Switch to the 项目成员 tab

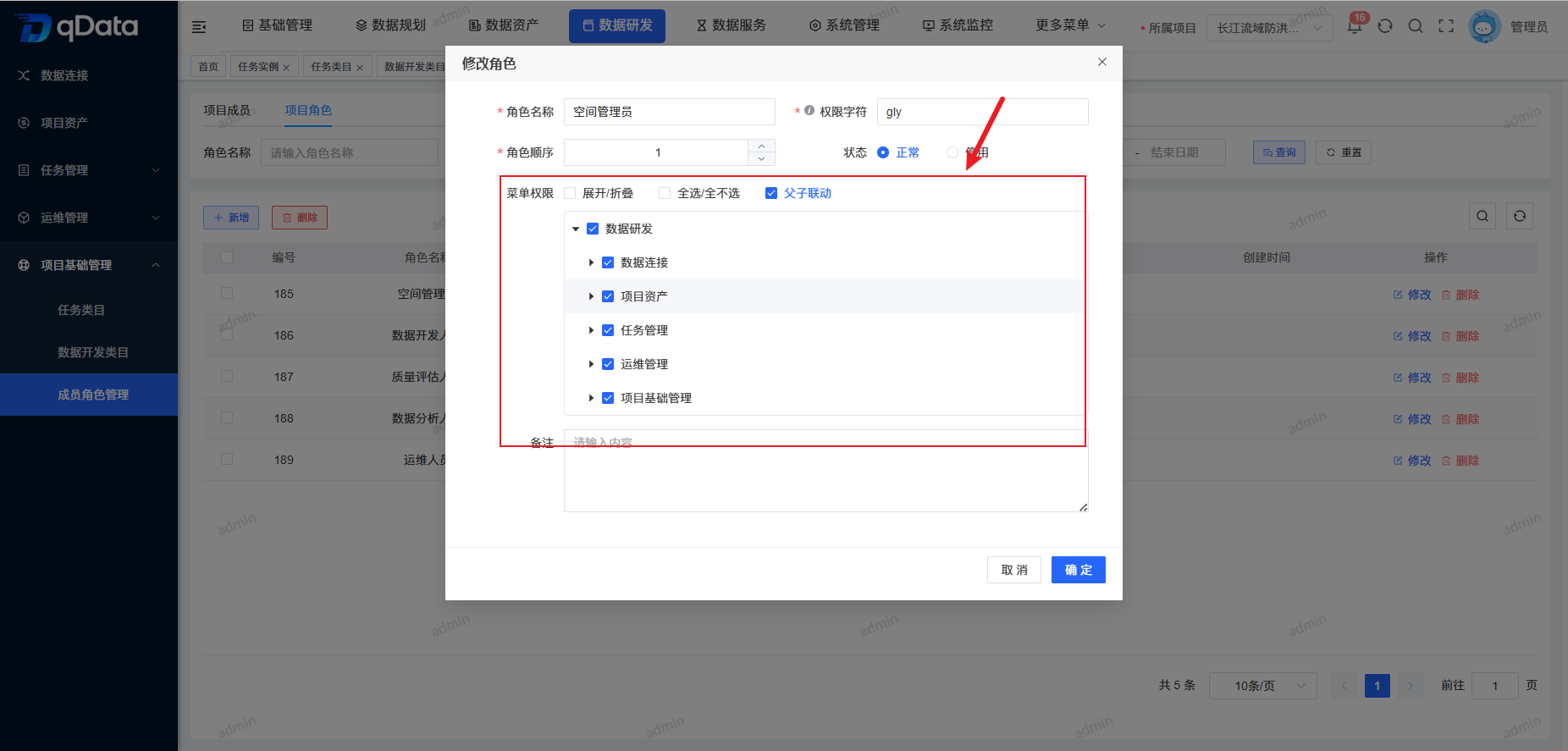click(x=227, y=110)
